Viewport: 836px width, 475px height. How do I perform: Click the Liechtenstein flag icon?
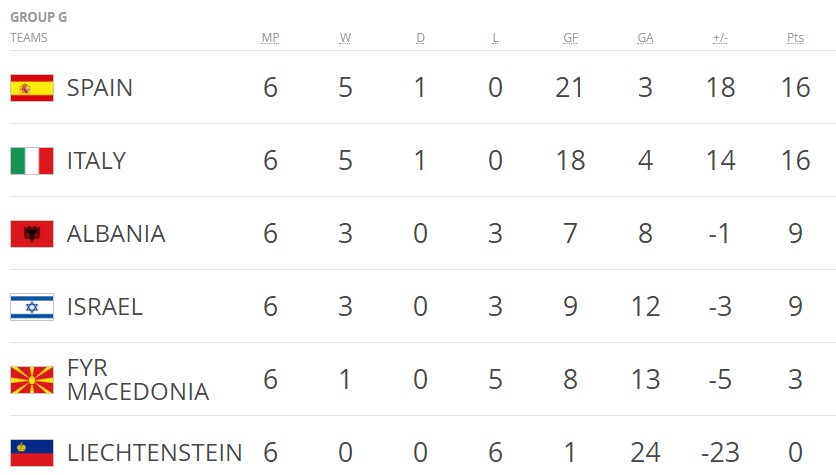pyautogui.click(x=32, y=453)
